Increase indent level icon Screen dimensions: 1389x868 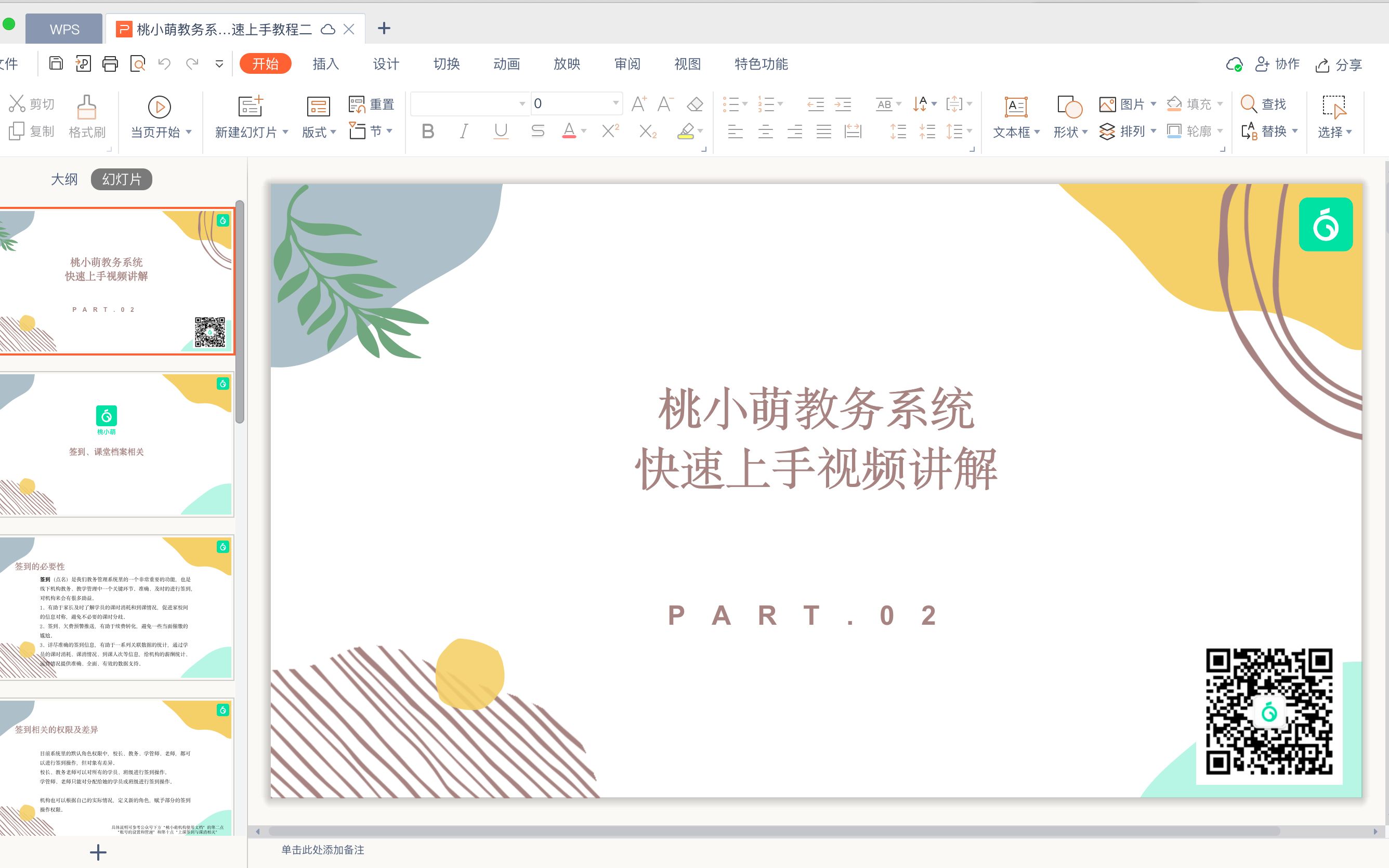pyautogui.click(x=843, y=104)
